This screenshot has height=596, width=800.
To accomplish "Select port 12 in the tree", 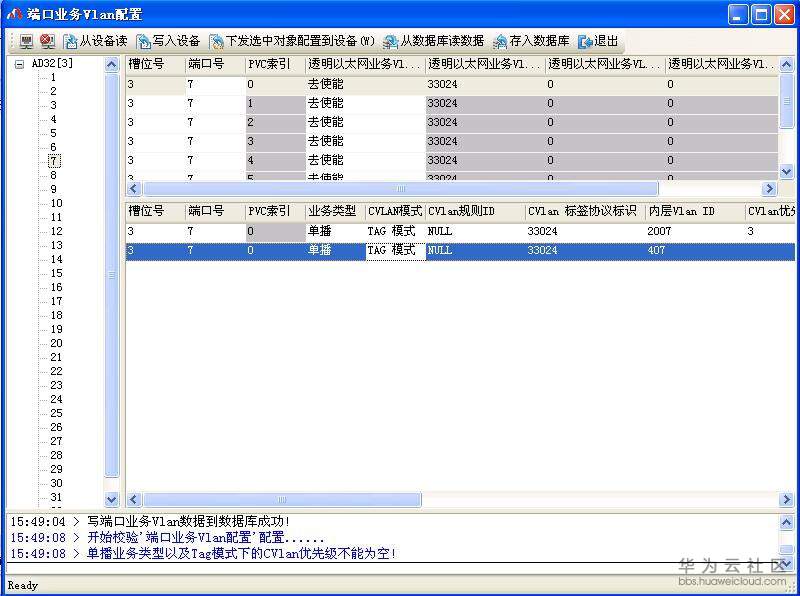I will click(x=56, y=231).
